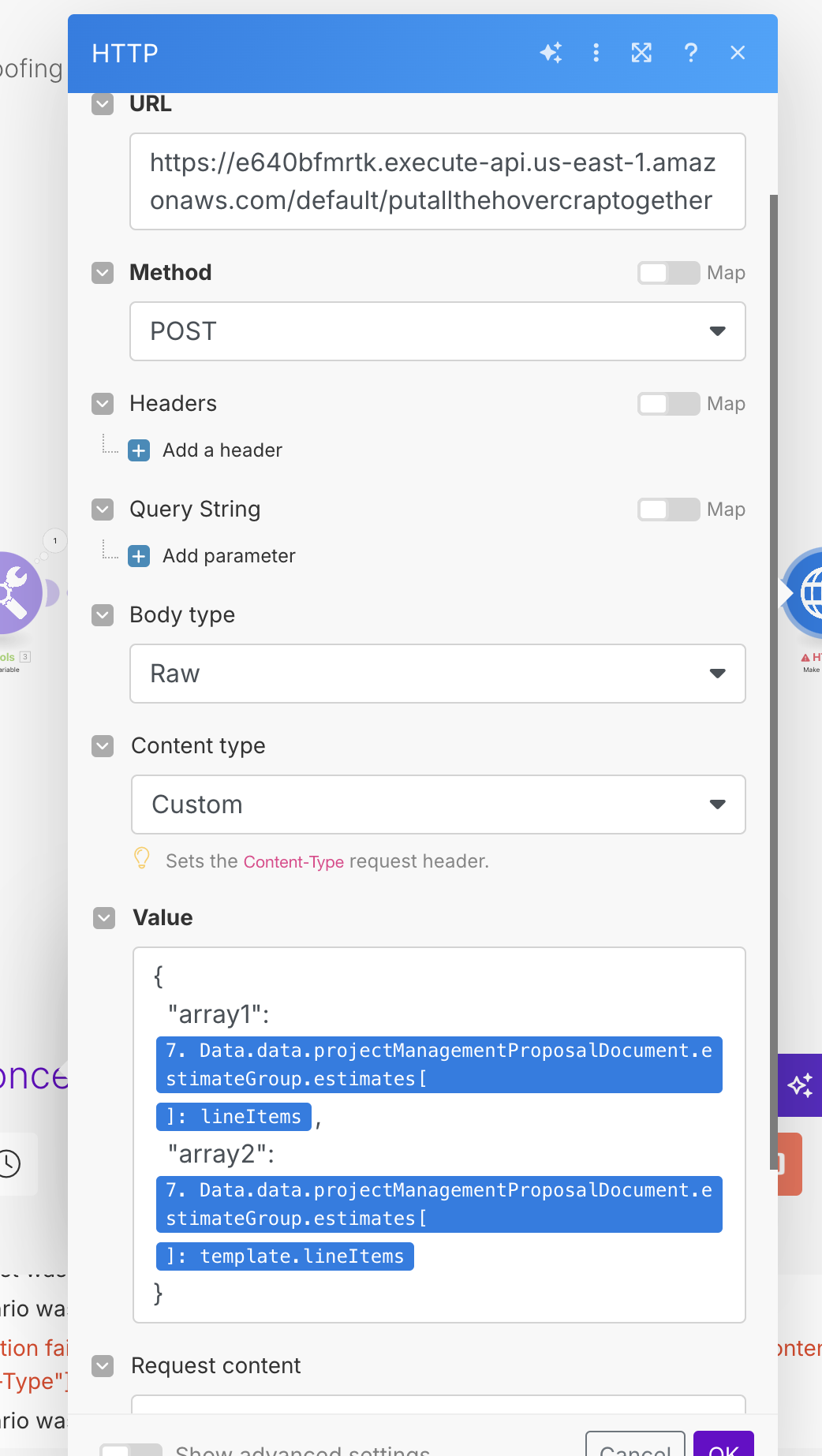
Task: Click the Add a header link
Action: click(x=222, y=450)
